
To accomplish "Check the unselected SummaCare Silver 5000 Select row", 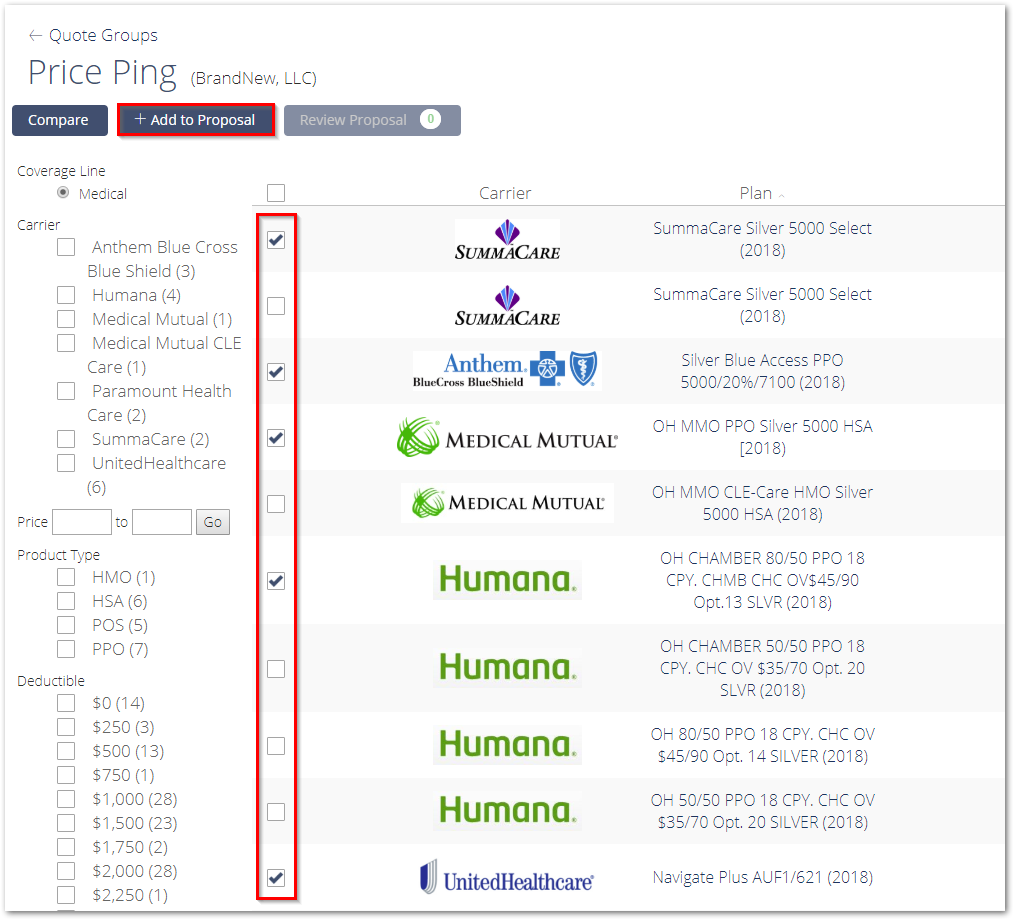I will coord(276,306).
